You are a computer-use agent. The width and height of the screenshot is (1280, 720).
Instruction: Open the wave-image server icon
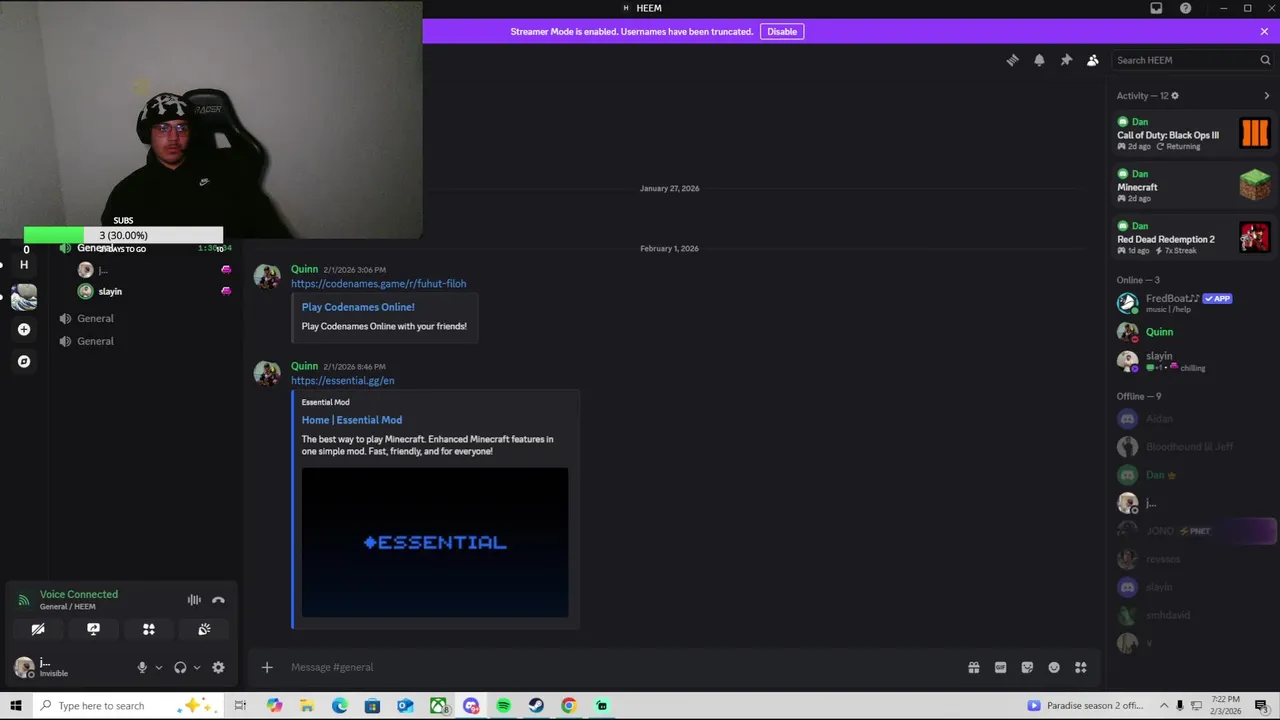[24, 297]
